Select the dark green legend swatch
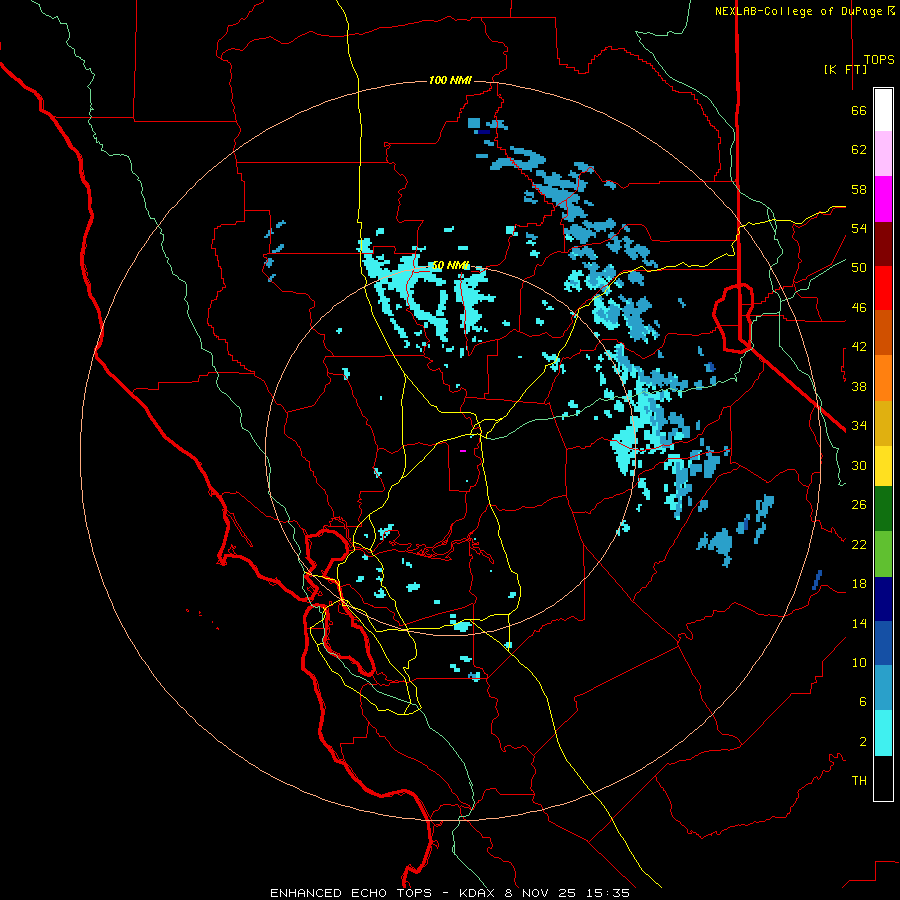Viewport: 900px width, 900px height. [883, 509]
